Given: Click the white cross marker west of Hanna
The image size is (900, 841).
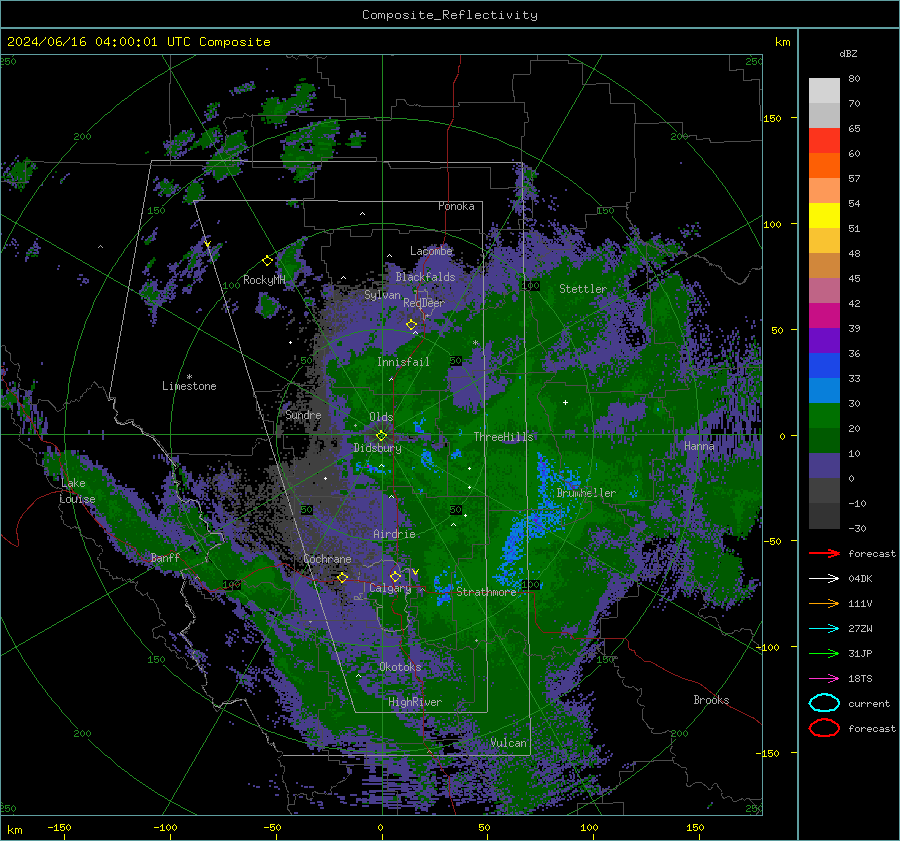Looking at the screenshot, I should click(565, 402).
